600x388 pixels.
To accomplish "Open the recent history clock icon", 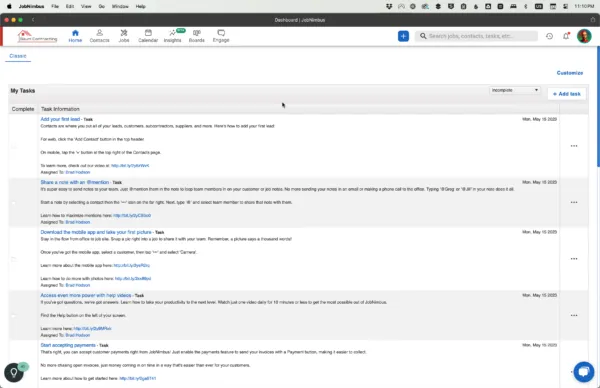I will [549, 36].
